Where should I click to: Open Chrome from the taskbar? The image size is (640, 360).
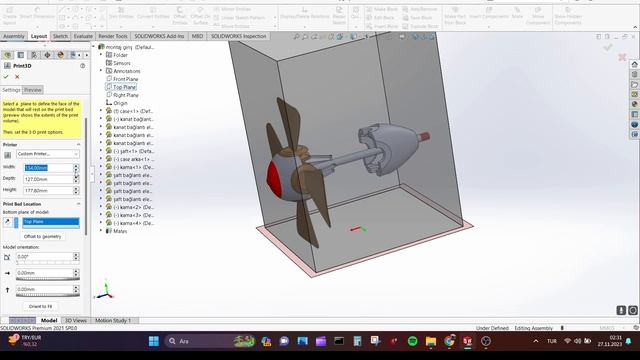point(449,341)
